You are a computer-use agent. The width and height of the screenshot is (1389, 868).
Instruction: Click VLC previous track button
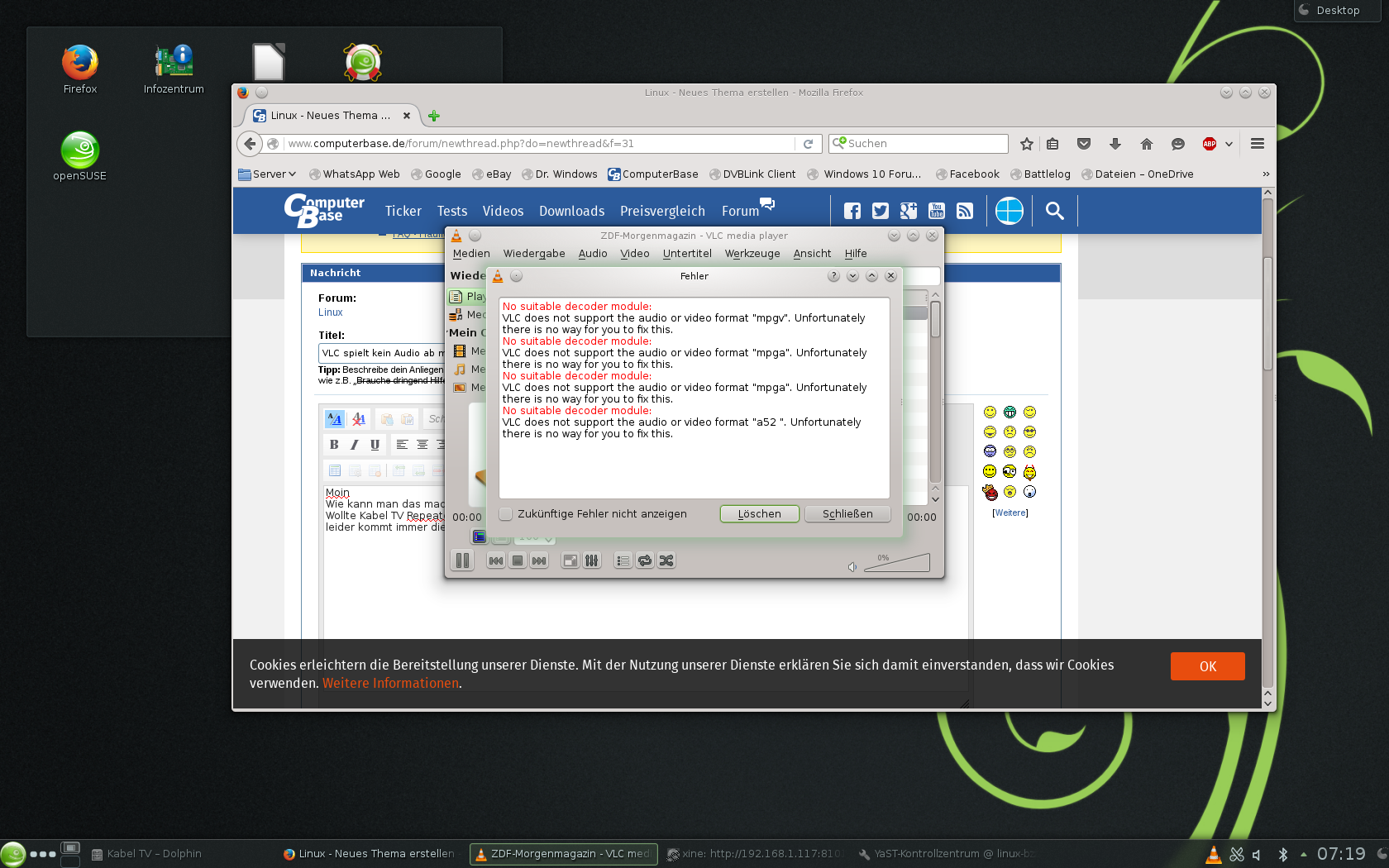[496, 560]
